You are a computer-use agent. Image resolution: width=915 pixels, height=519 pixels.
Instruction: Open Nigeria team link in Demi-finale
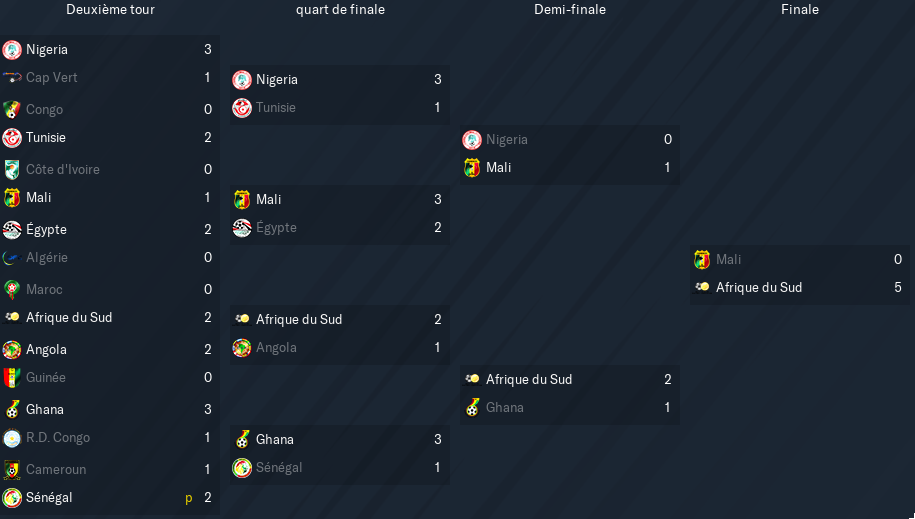(x=507, y=140)
